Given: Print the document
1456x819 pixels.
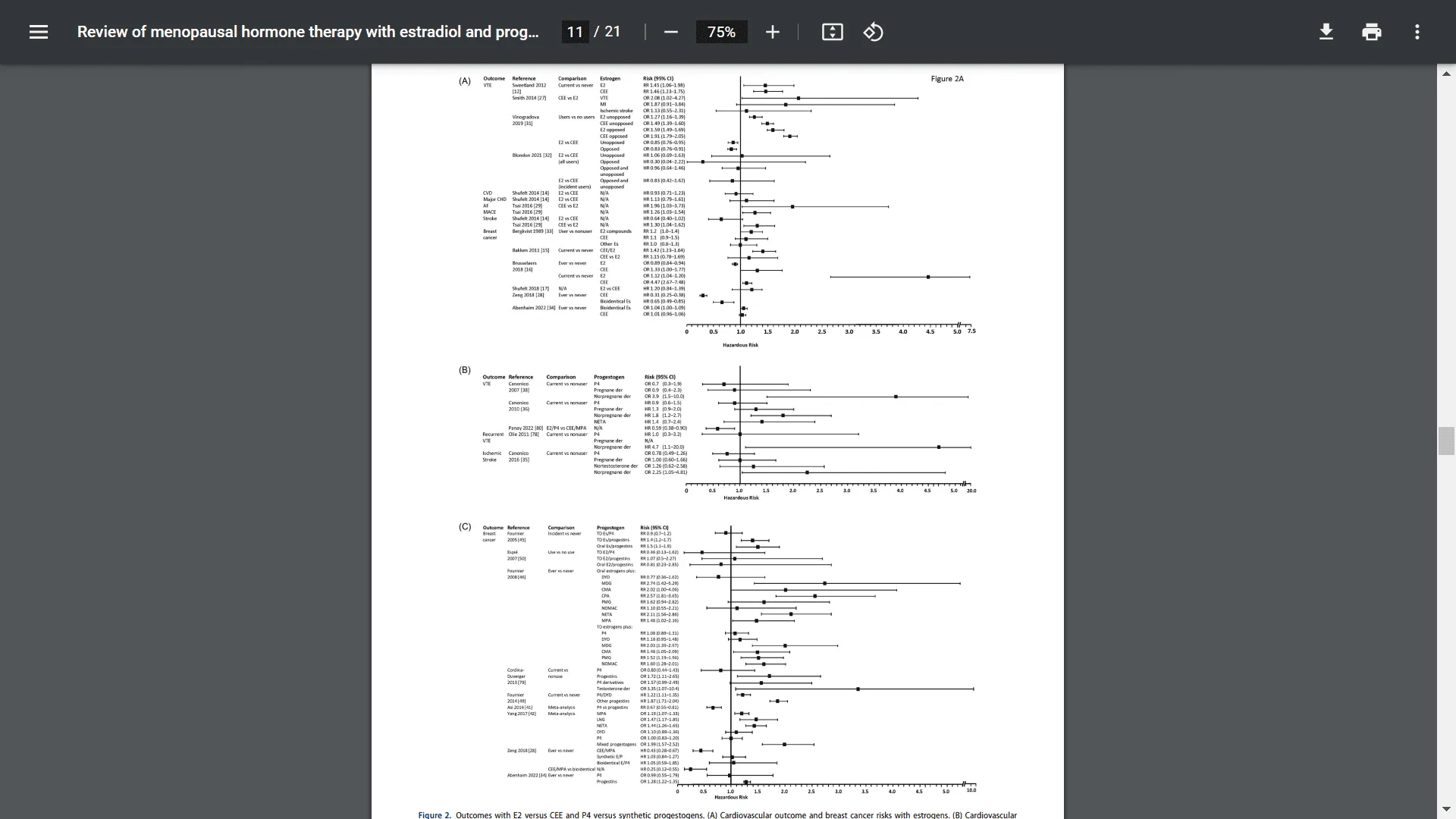Looking at the screenshot, I should pos(1371,32).
